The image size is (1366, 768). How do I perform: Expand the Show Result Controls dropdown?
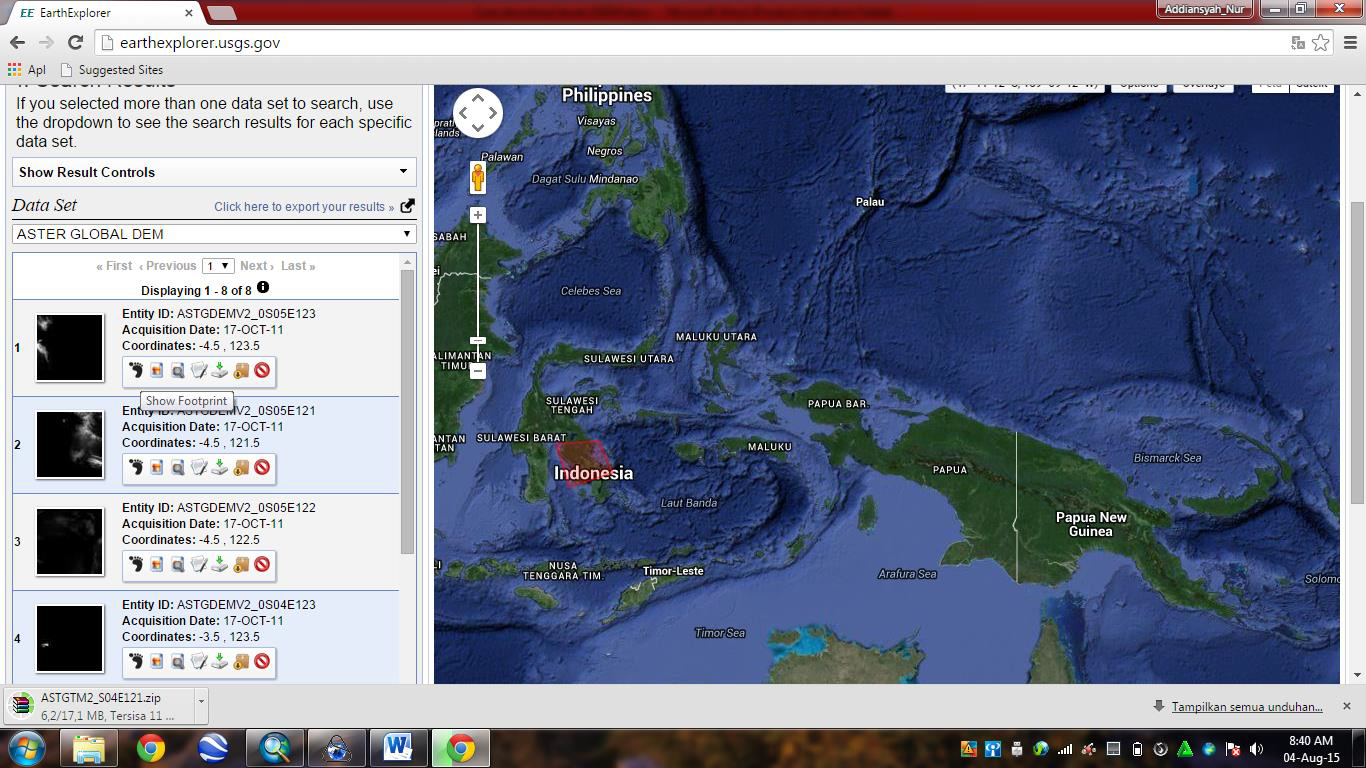click(x=214, y=172)
